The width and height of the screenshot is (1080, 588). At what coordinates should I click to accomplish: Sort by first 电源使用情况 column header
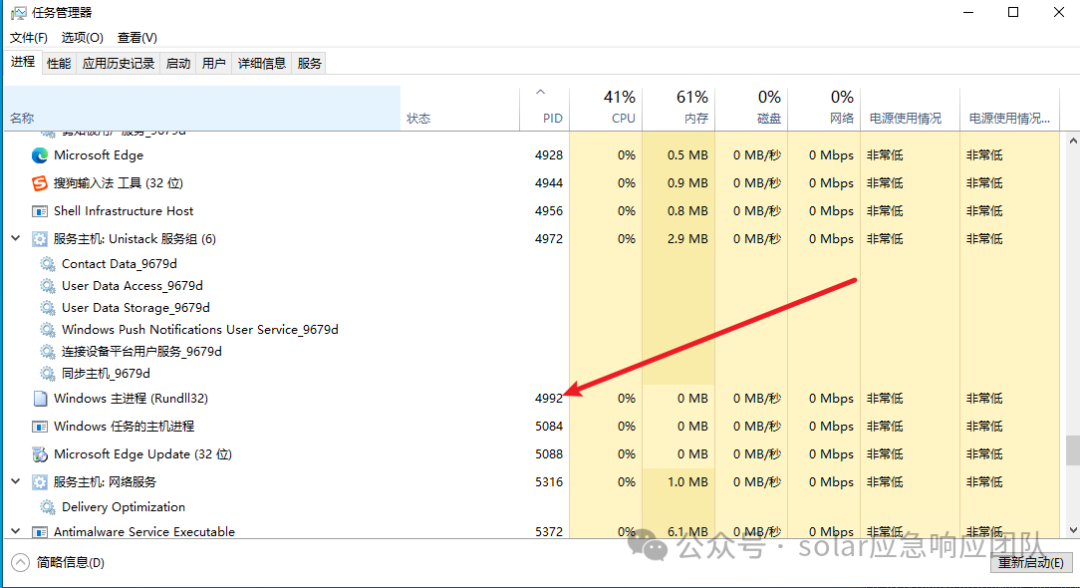(910, 108)
